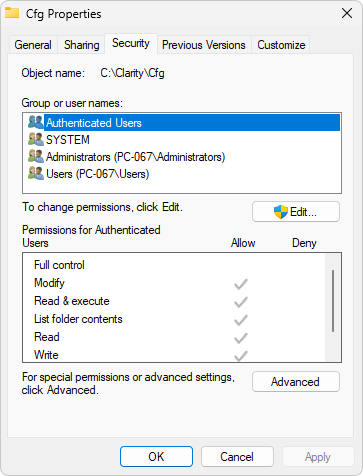Open Advanced security settings
Screen dimensions: 363x476
tap(296, 382)
